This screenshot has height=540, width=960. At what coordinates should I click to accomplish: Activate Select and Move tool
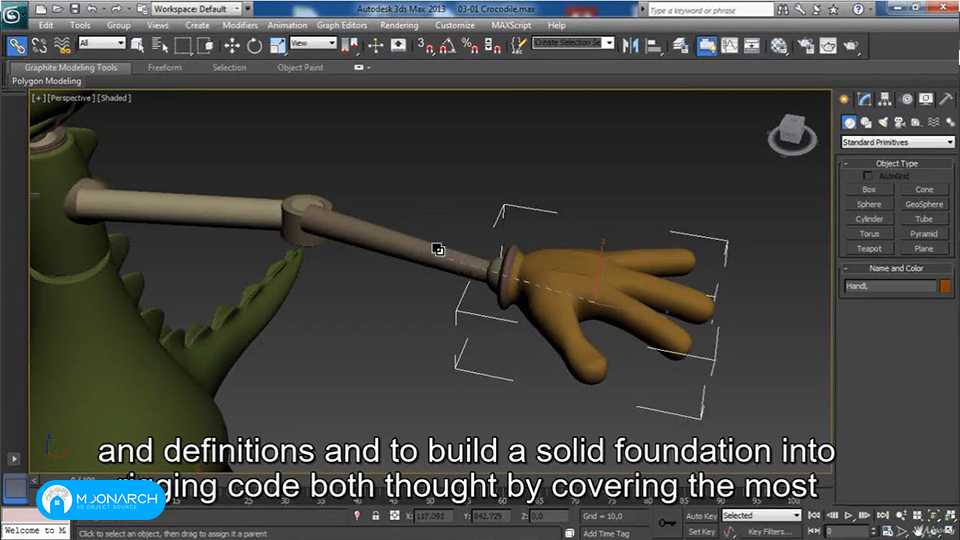(x=232, y=45)
